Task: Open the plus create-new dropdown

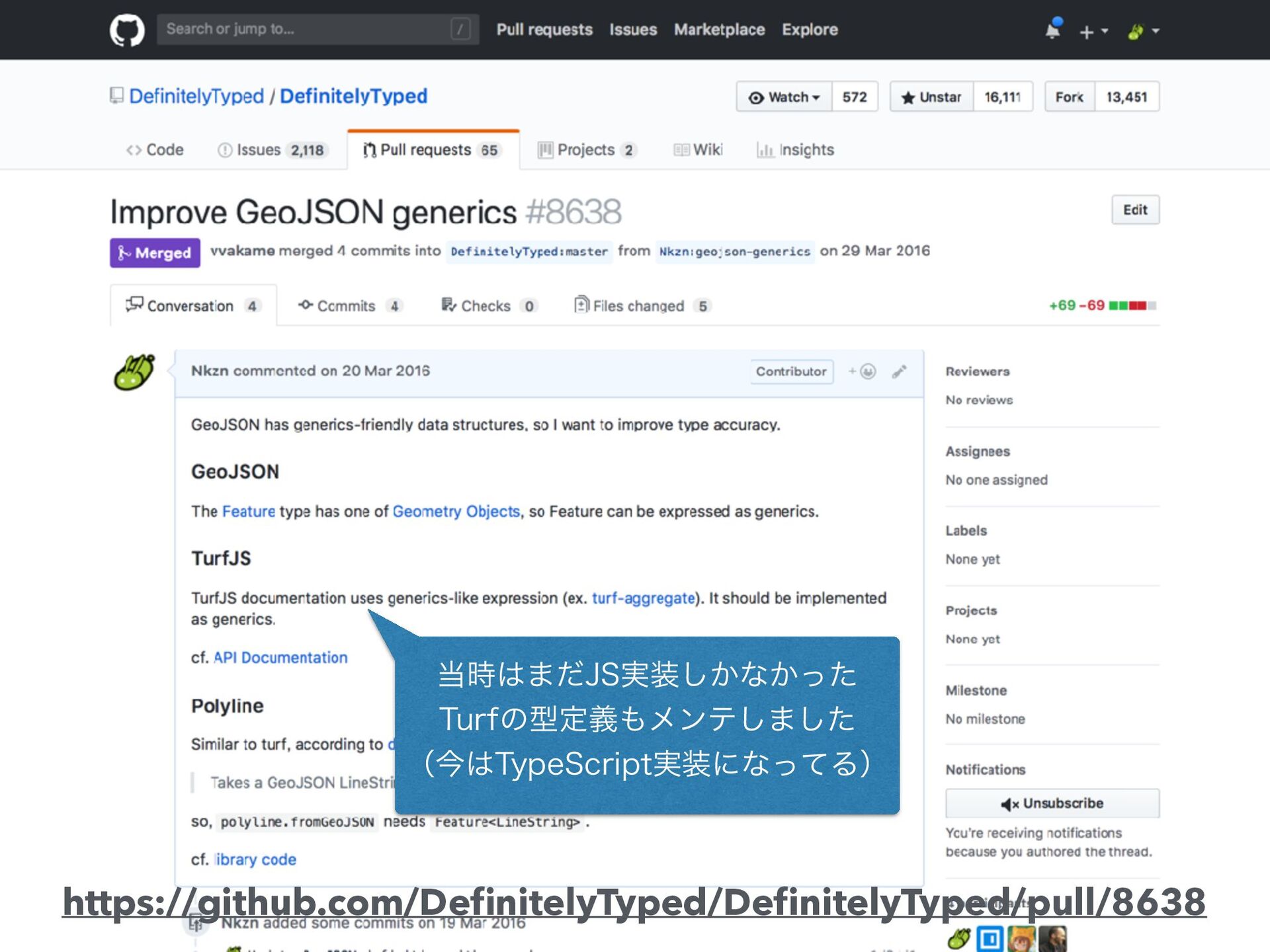Action: (1093, 31)
